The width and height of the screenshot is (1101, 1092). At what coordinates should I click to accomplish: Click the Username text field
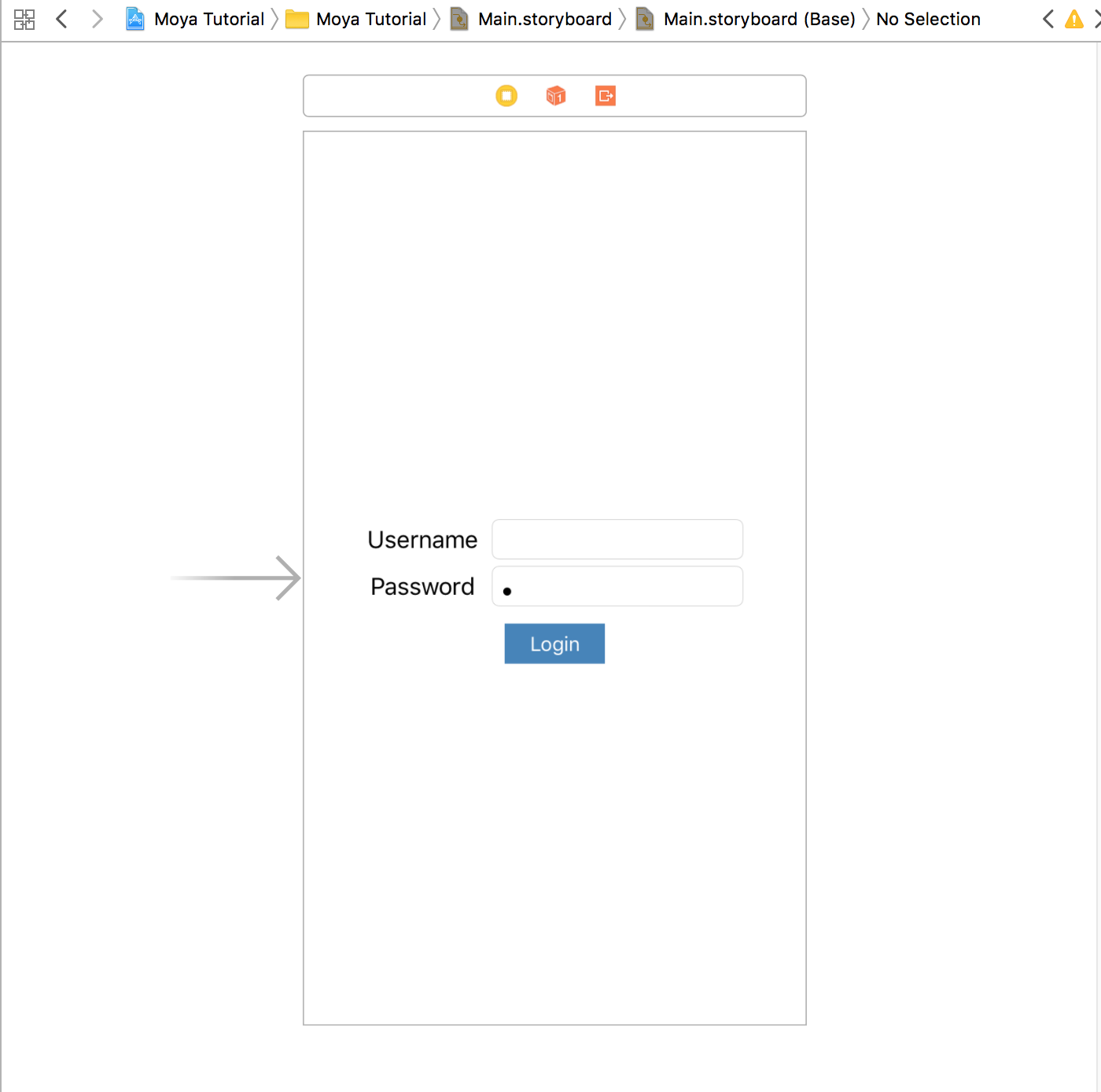tap(617, 539)
